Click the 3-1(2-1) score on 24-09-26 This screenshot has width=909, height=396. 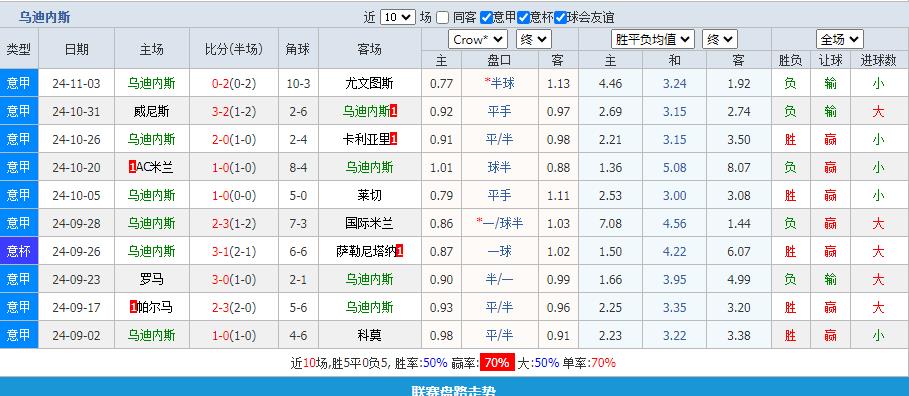pos(234,251)
